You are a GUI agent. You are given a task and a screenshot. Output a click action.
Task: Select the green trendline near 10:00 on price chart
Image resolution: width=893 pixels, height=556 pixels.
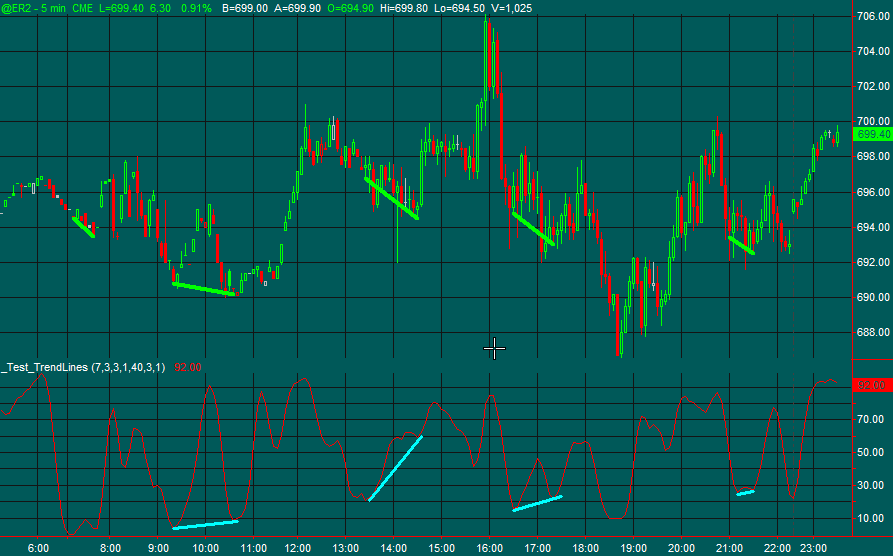tap(203, 289)
